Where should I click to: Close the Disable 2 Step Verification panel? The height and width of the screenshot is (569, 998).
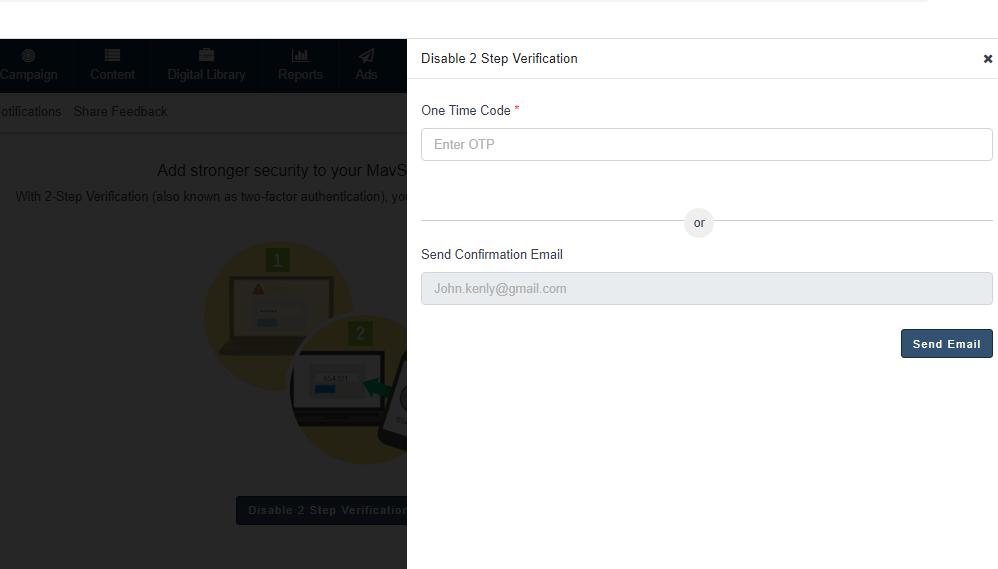point(988,59)
